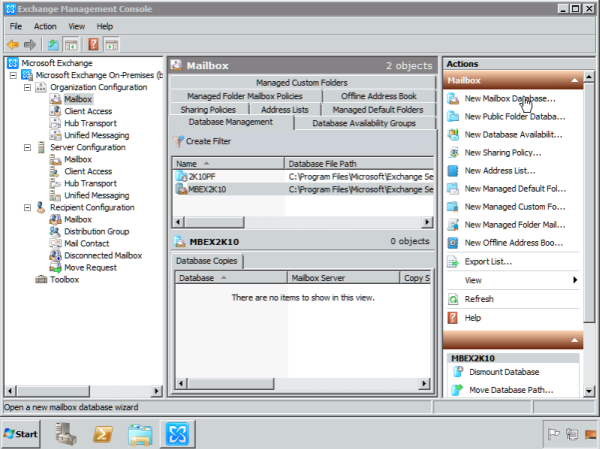Open the View menu

77,26
